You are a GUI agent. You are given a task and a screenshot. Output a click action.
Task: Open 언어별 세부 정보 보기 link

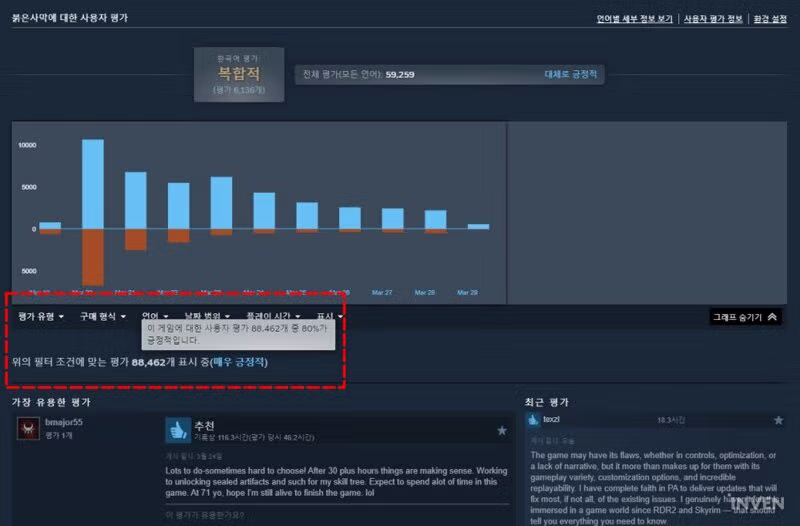(634, 19)
